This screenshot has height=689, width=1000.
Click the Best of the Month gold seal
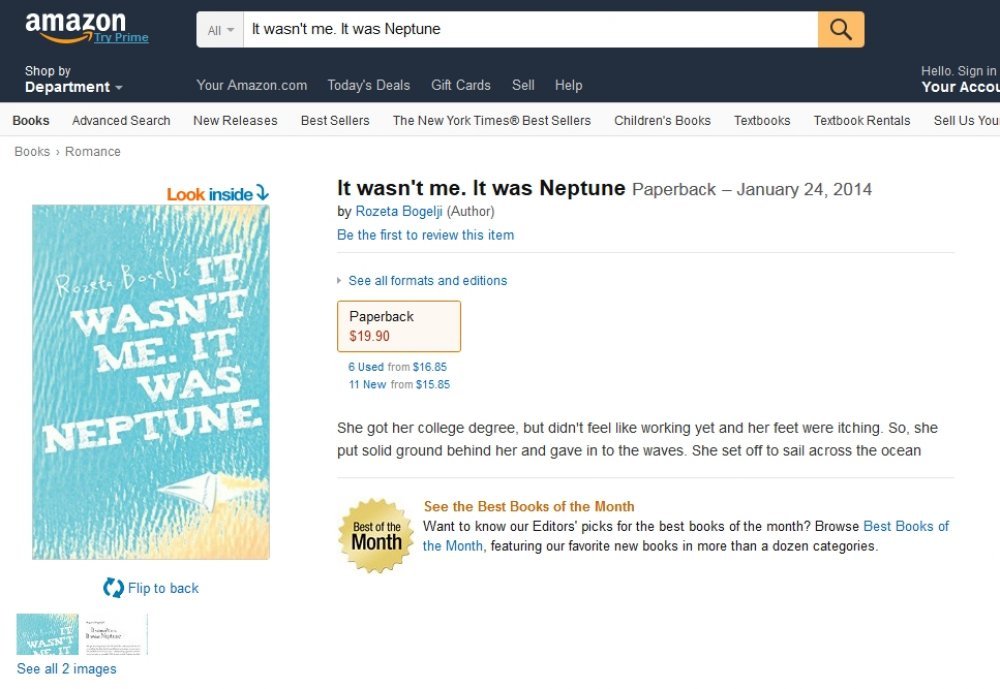click(376, 536)
